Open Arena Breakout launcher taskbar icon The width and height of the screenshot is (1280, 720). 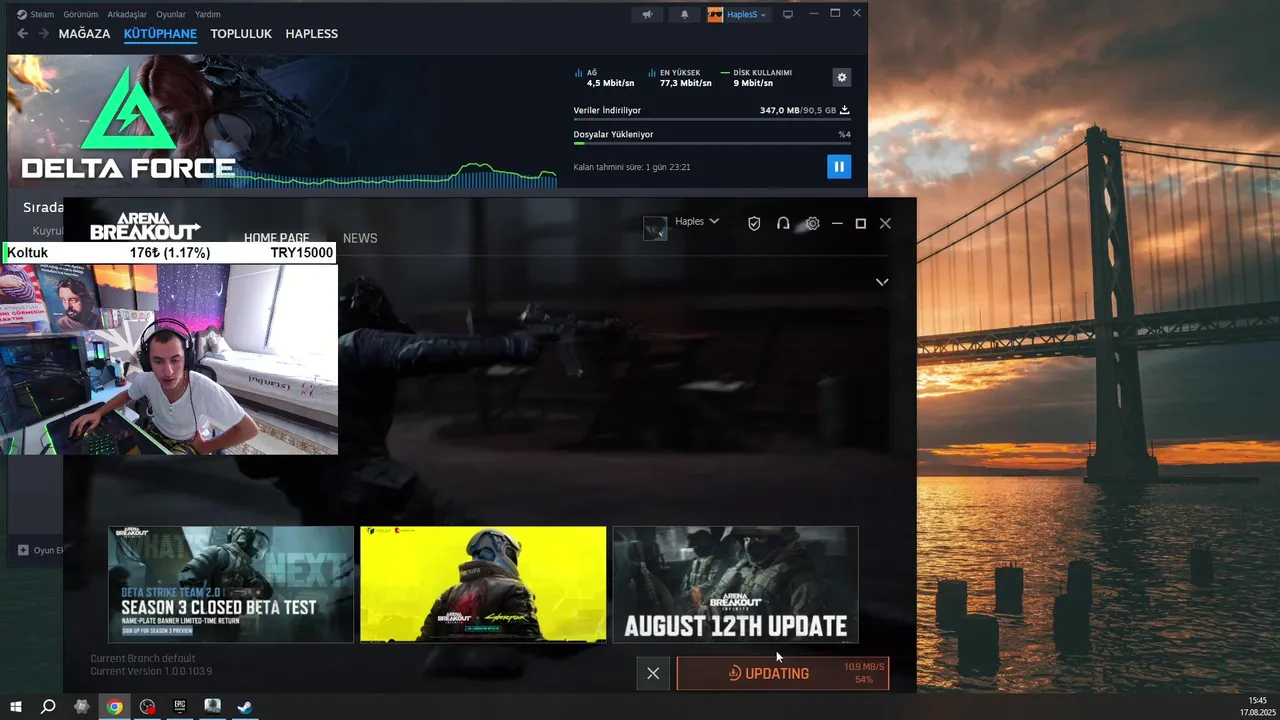click(x=213, y=707)
